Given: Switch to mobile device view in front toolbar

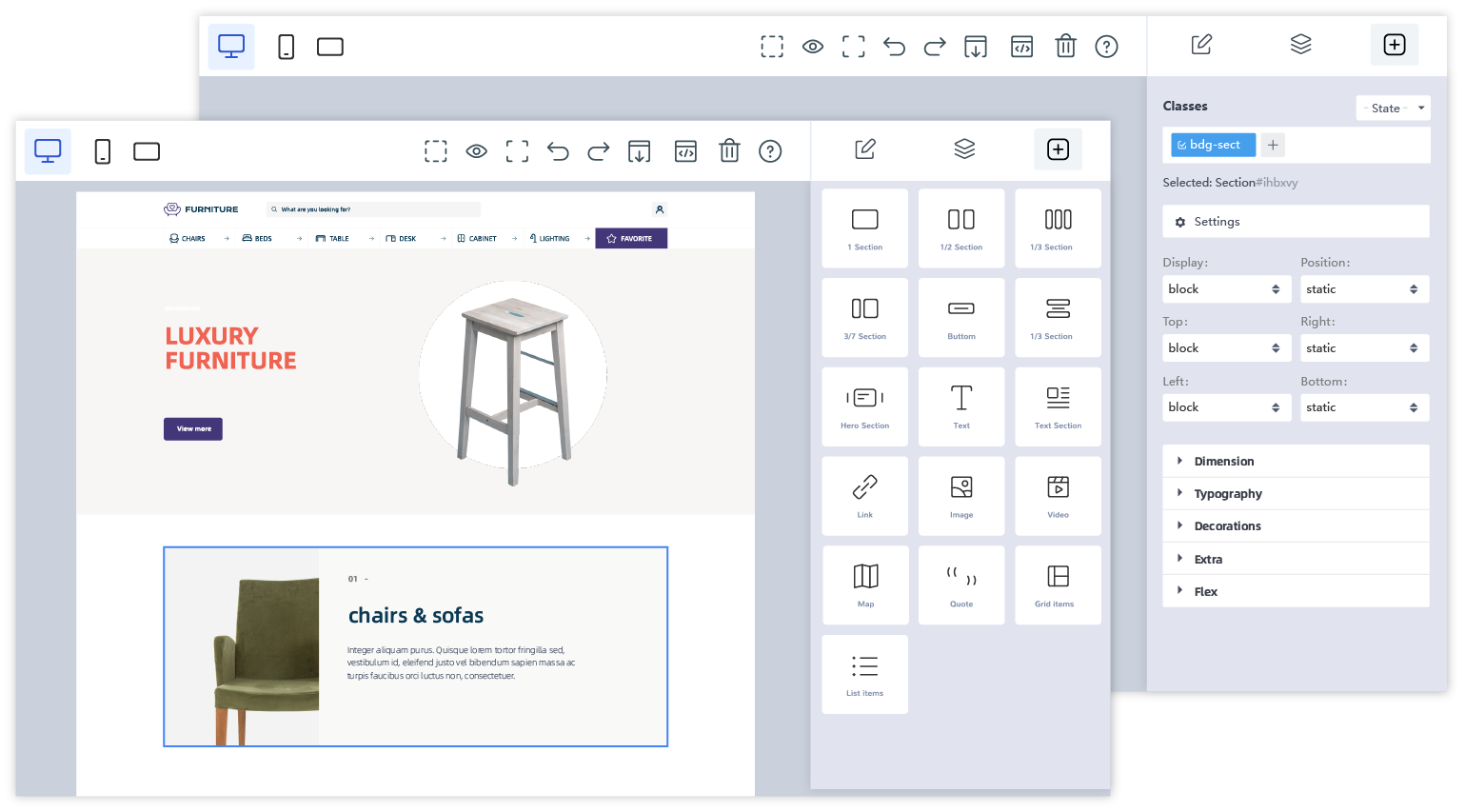Looking at the screenshot, I should click(x=102, y=150).
